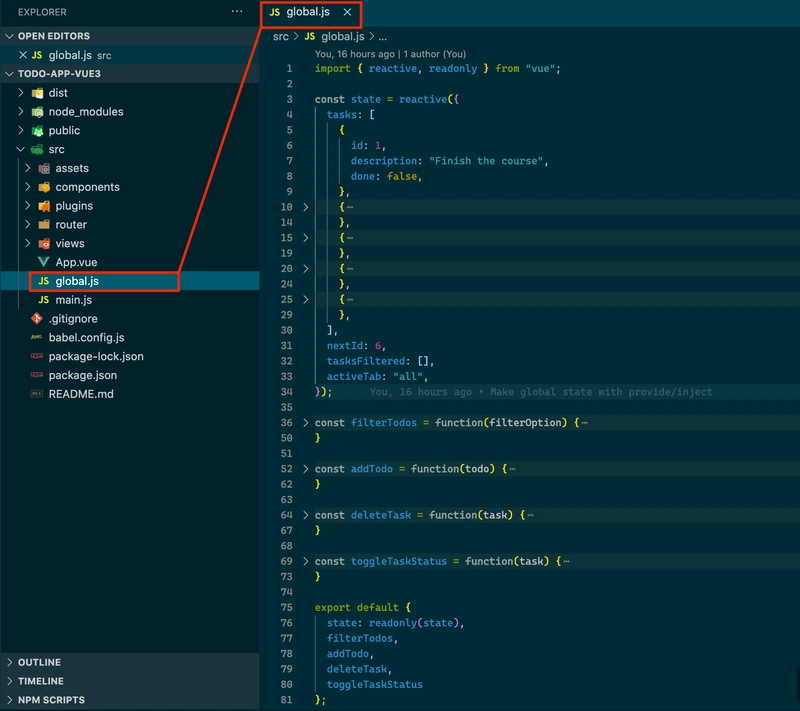Unfold toggleTaskStatus function at line 69
This screenshot has height=711, width=800.
[x=305, y=561]
